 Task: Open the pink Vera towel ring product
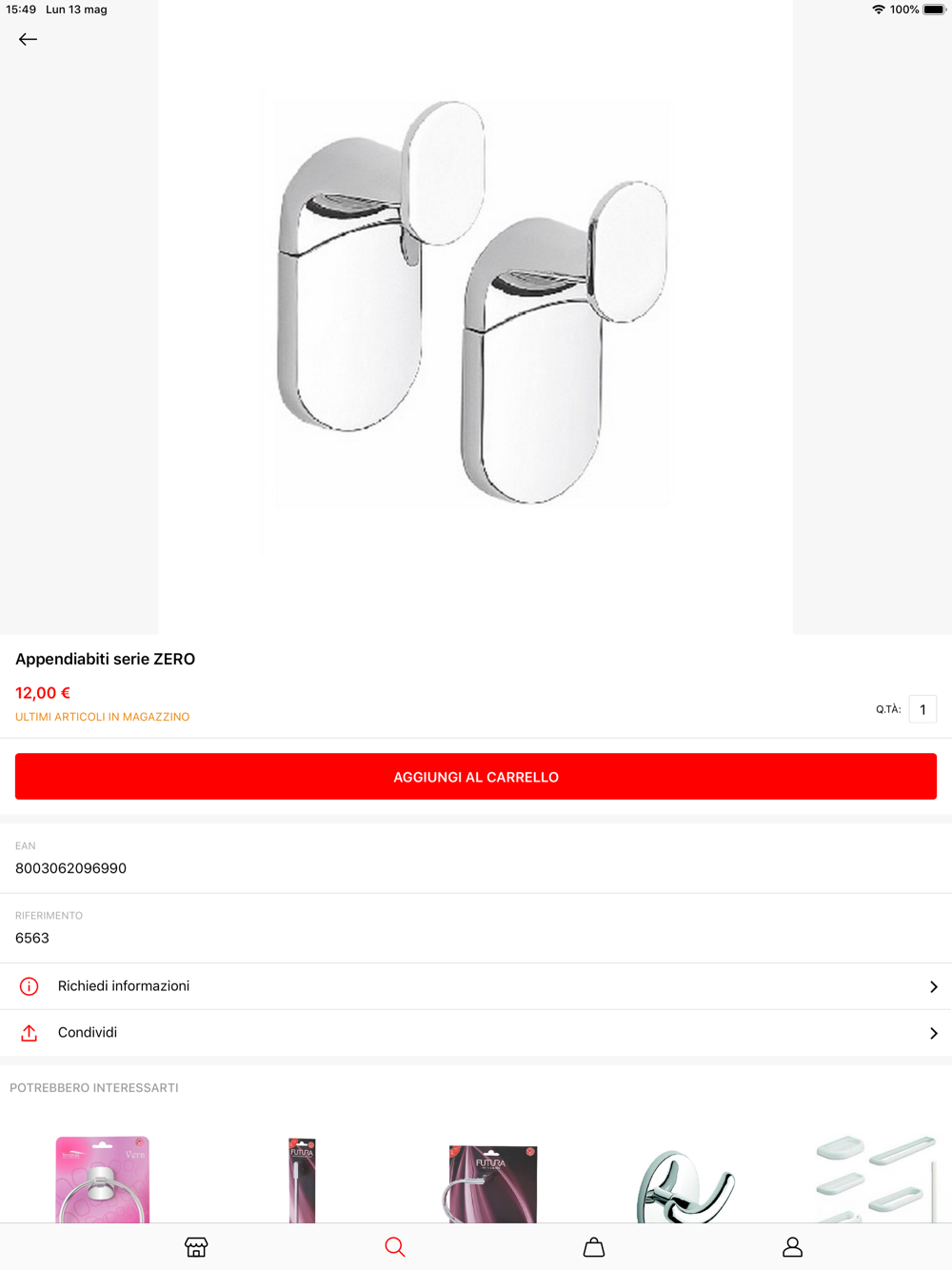[x=103, y=1179]
